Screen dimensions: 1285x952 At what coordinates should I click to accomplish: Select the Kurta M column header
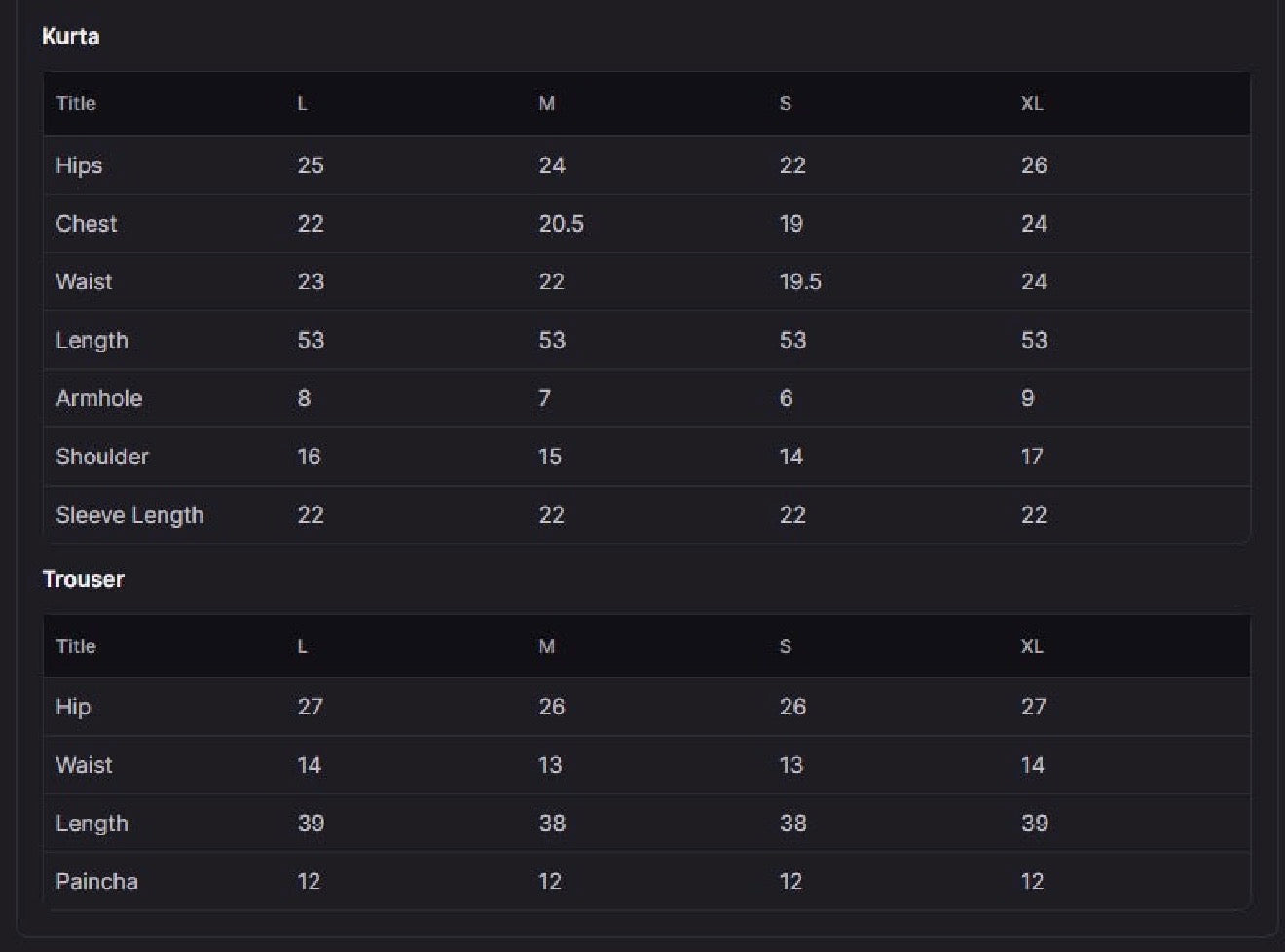[x=547, y=103]
